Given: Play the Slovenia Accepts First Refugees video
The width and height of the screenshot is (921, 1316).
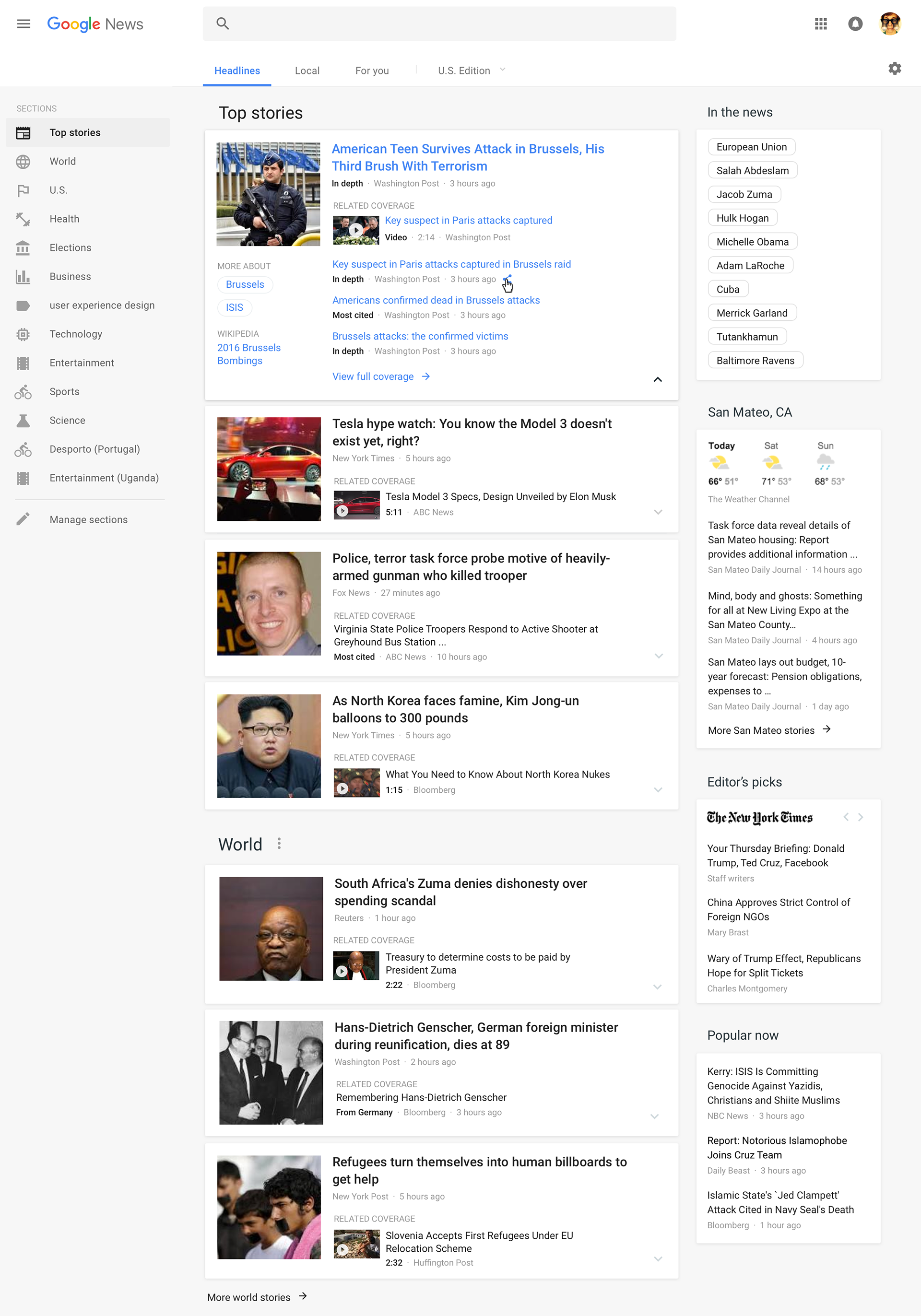Looking at the screenshot, I should coord(356,1245).
